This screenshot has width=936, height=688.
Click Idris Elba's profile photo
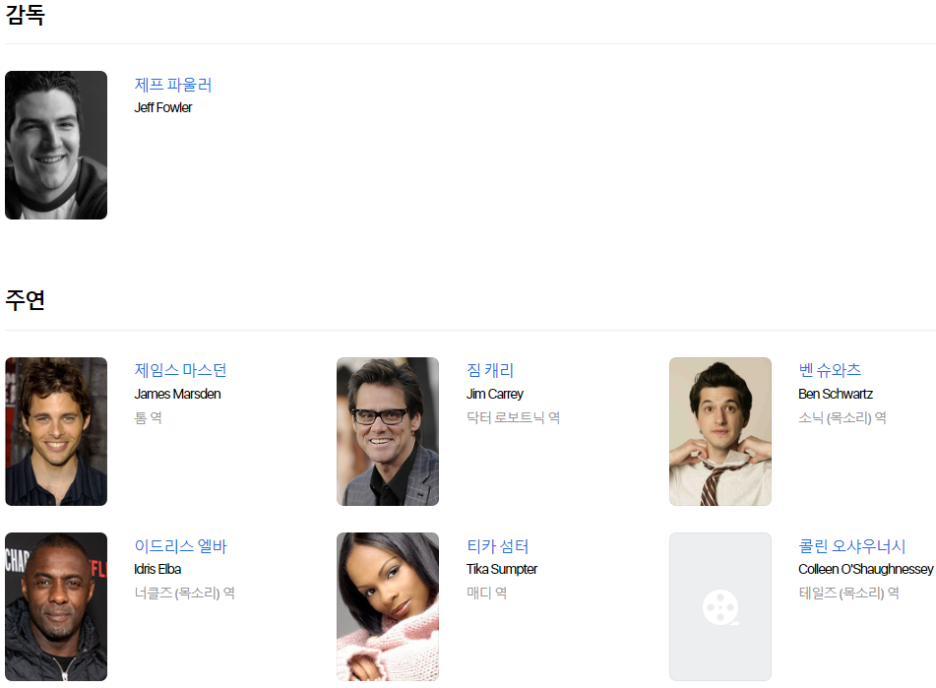point(56,607)
